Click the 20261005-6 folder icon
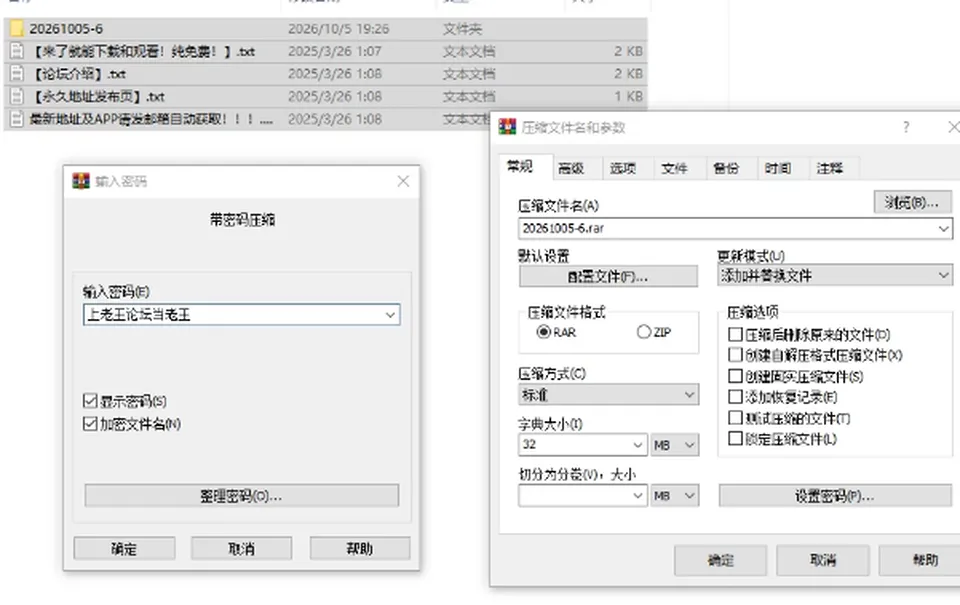This screenshot has width=960, height=605. 17,28
